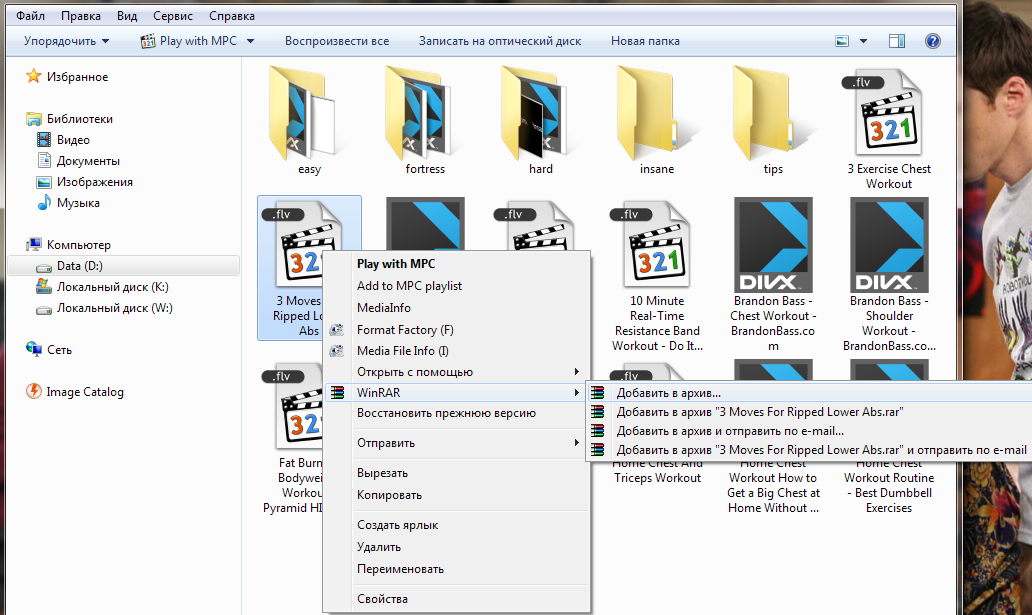Choose 'Добавить в архив...' in WinRAR submenu
Viewport: 1032px width, 615px height.
pos(668,393)
